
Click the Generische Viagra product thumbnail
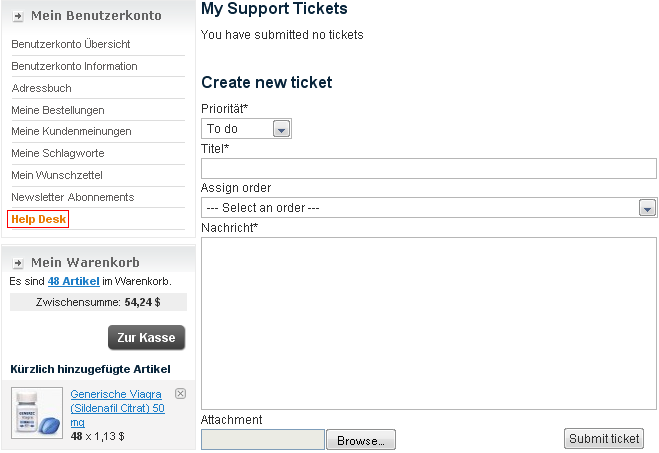(x=37, y=413)
